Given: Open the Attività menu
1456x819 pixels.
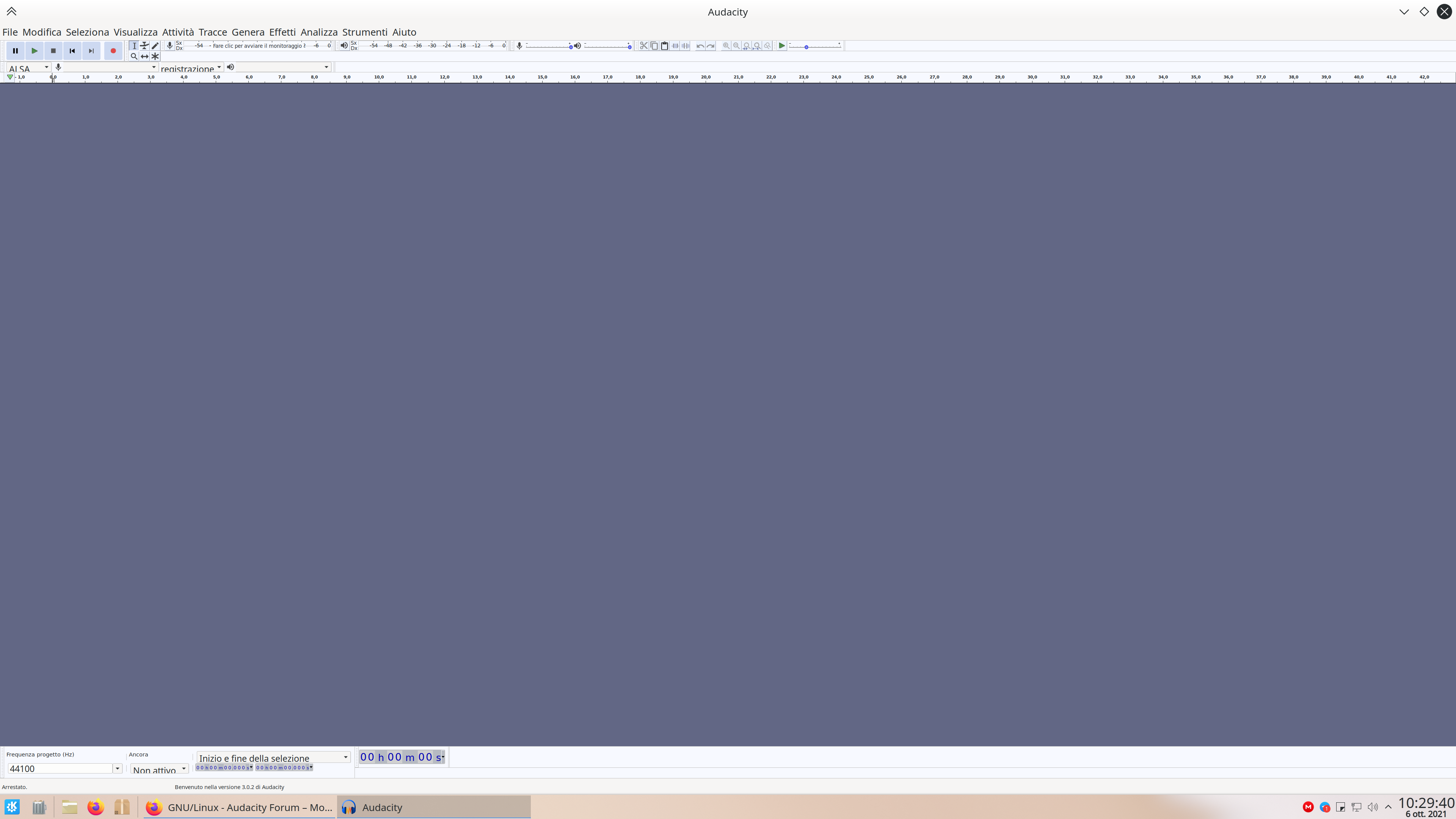Looking at the screenshot, I should [178, 32].
